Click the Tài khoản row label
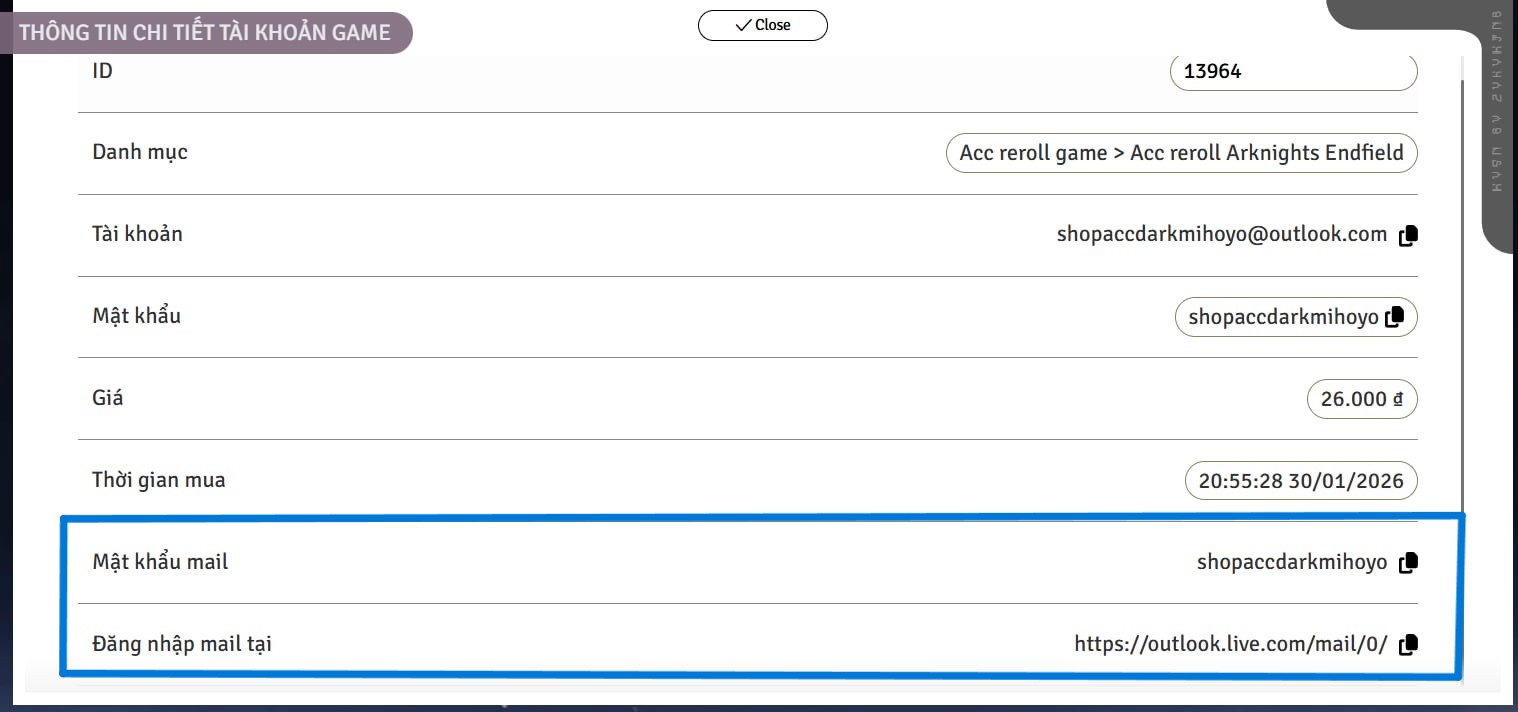 click(x=137, y=234)
